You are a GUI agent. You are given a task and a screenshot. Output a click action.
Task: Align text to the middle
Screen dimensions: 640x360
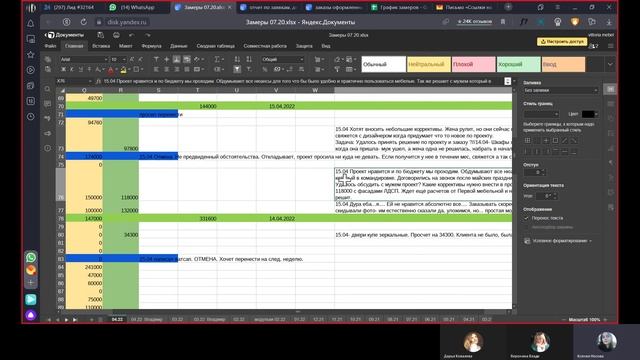[166, 60]
